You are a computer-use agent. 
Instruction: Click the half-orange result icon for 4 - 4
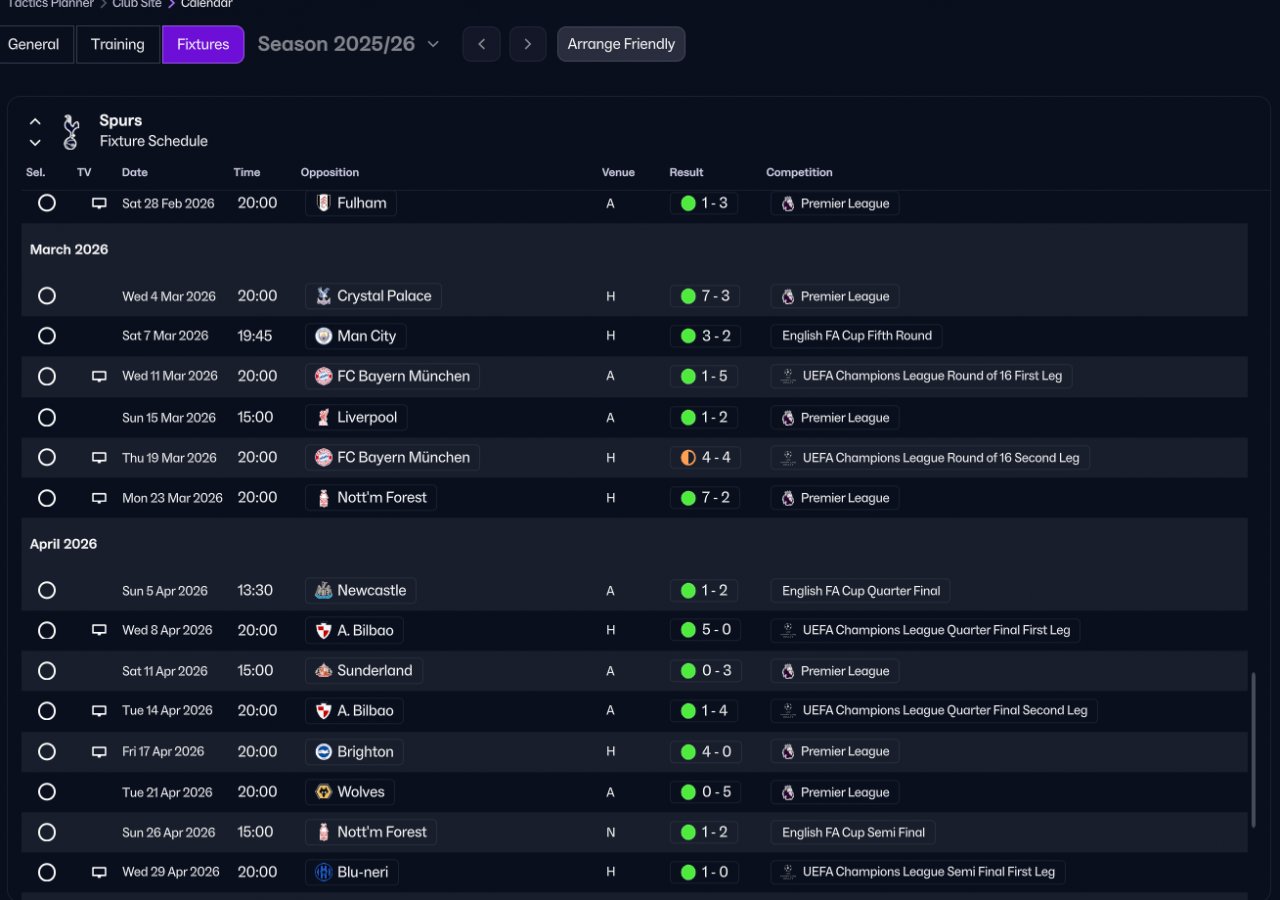(688, 457)
